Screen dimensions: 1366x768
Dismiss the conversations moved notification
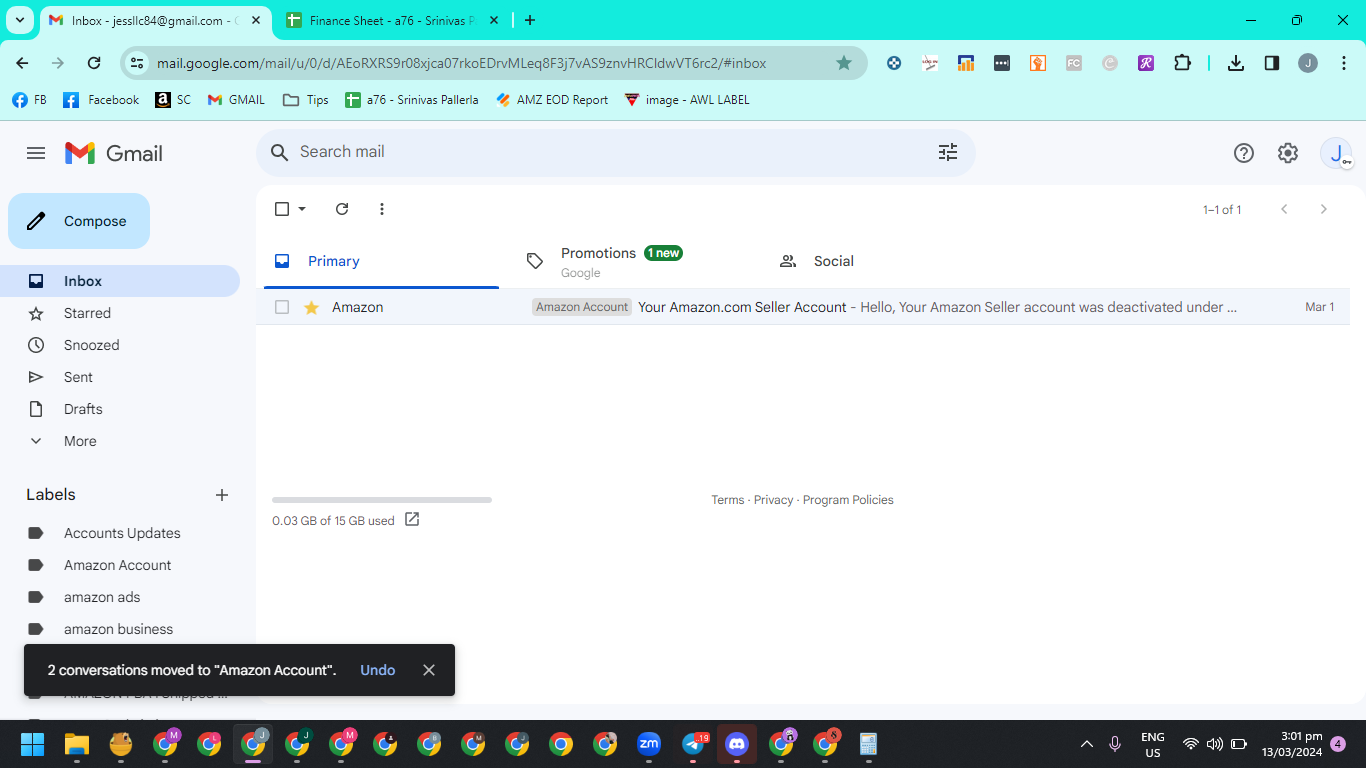[x=429, y=670]
